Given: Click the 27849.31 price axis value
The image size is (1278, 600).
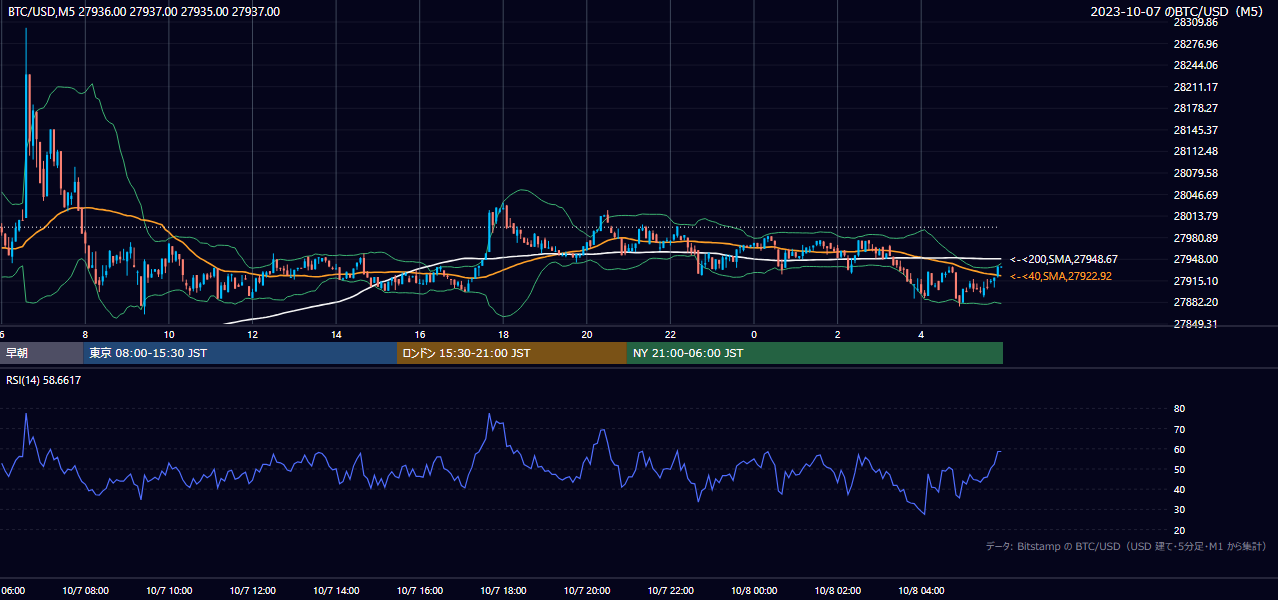Looking at the screenshot, I should [x=1195, y=324].
